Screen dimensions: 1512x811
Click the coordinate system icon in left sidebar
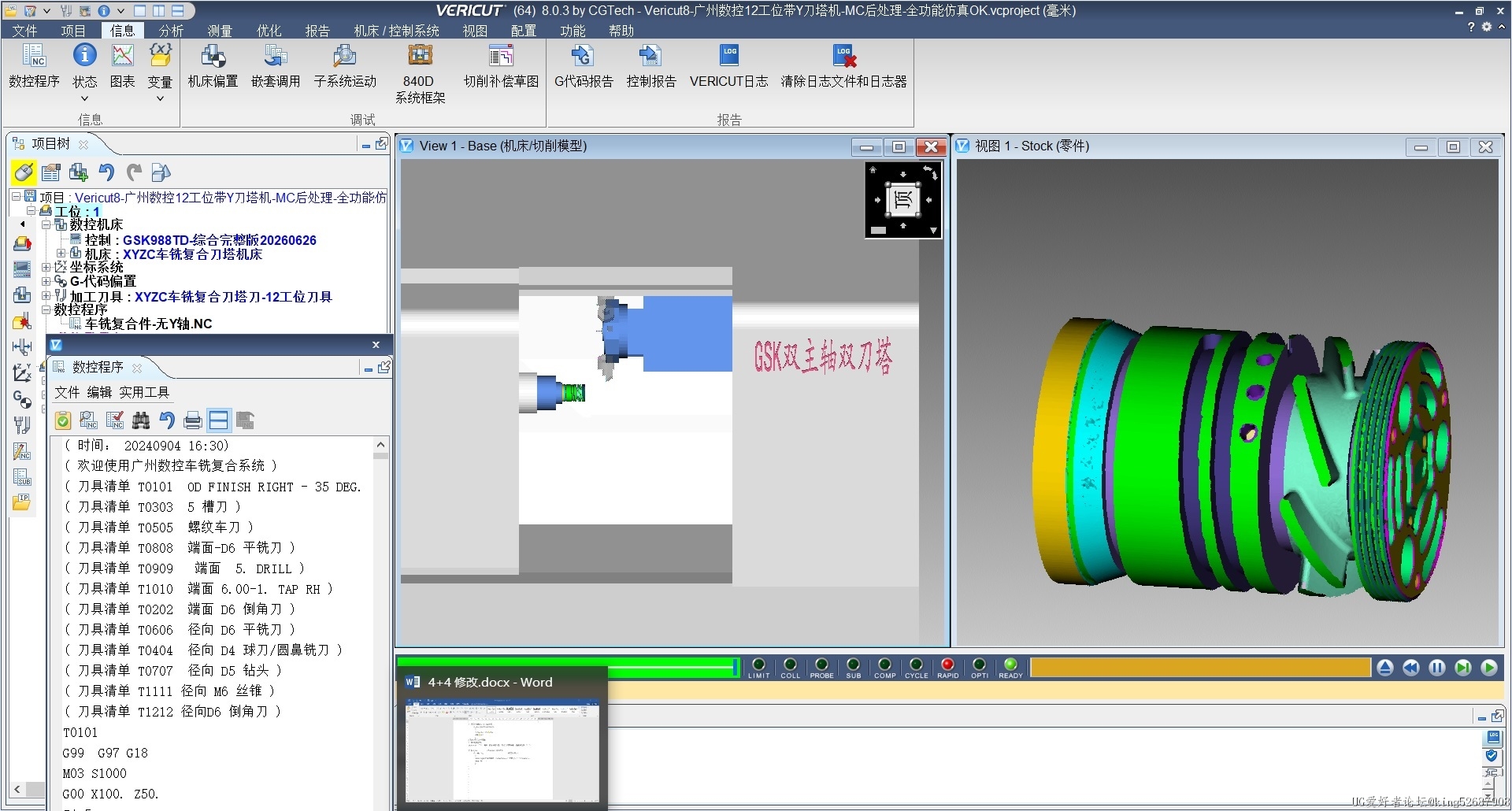tap(22, 372)
